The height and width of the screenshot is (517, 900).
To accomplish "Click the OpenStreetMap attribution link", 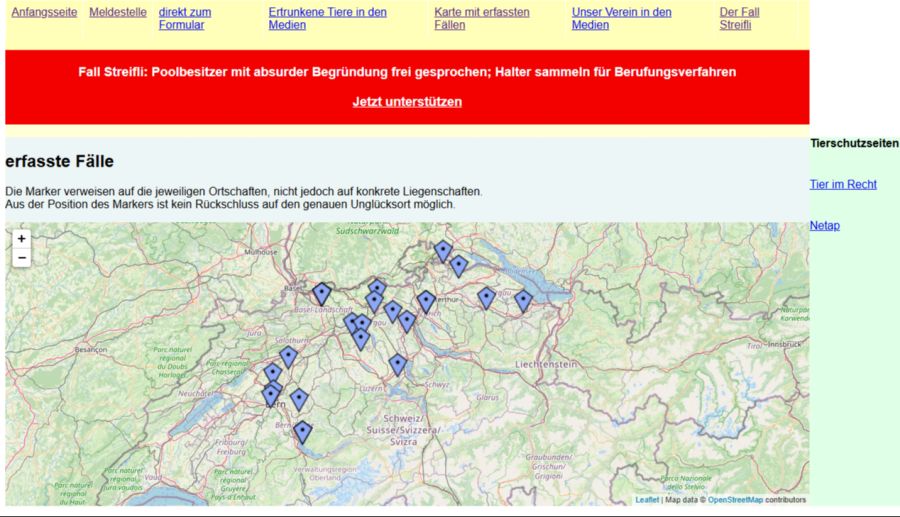I will (x=735, y=500).
